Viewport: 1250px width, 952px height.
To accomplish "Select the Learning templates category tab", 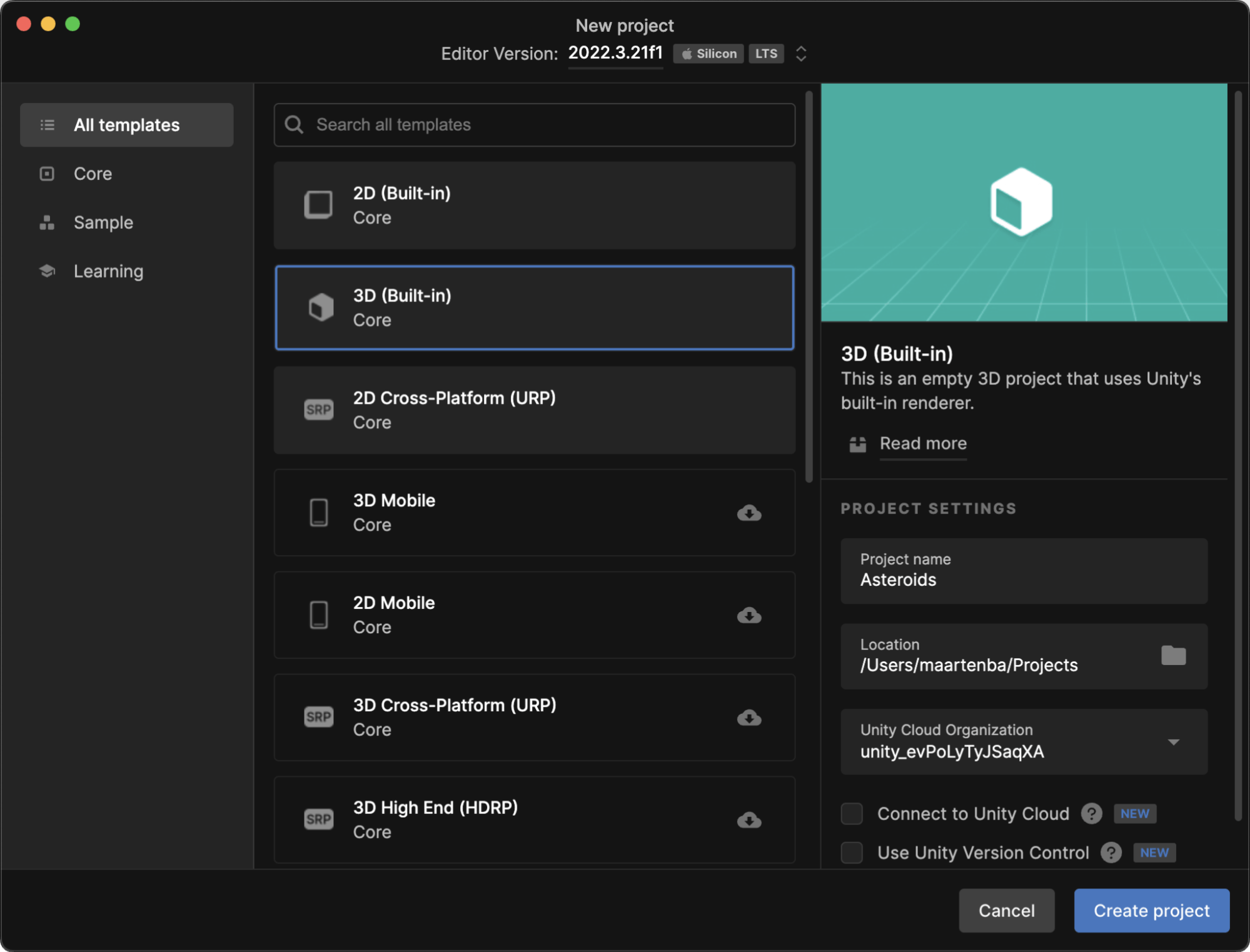I will click(107, 271).
